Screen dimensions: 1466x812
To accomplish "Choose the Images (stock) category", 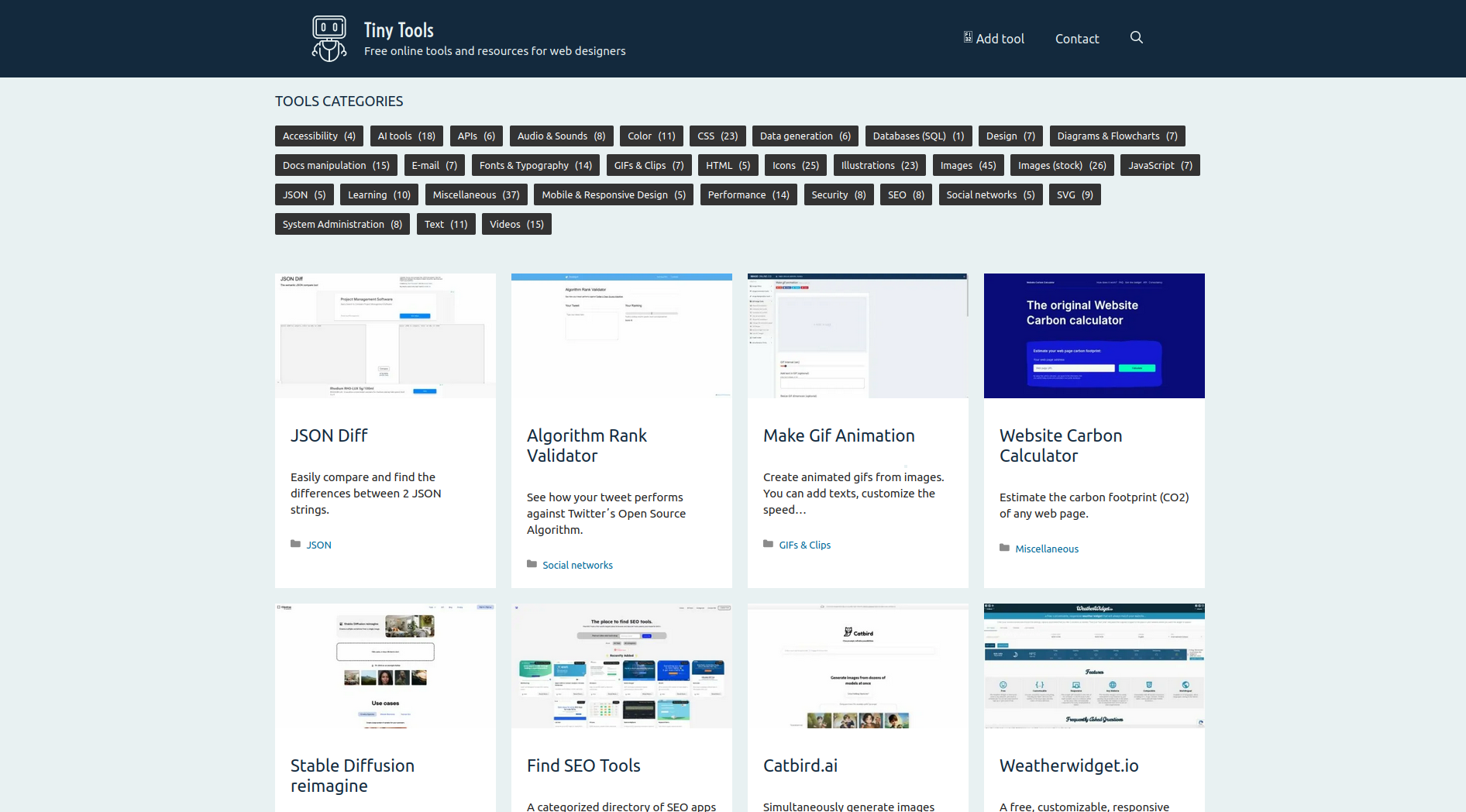I will pos(1062,165).
